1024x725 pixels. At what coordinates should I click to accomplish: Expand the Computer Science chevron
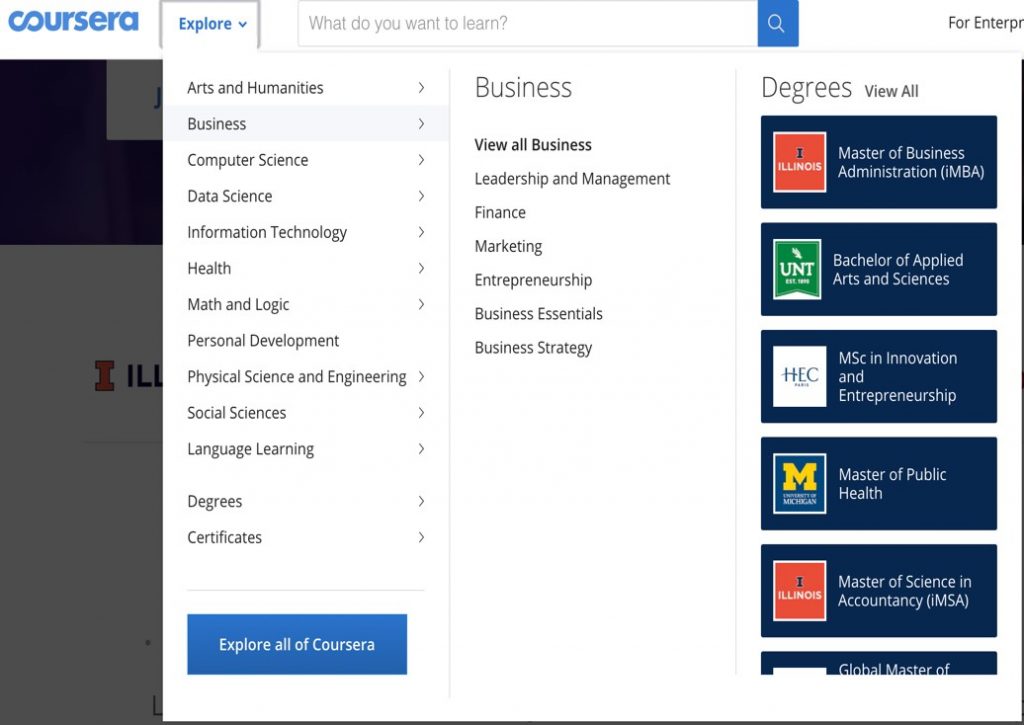tap(421, 160)
